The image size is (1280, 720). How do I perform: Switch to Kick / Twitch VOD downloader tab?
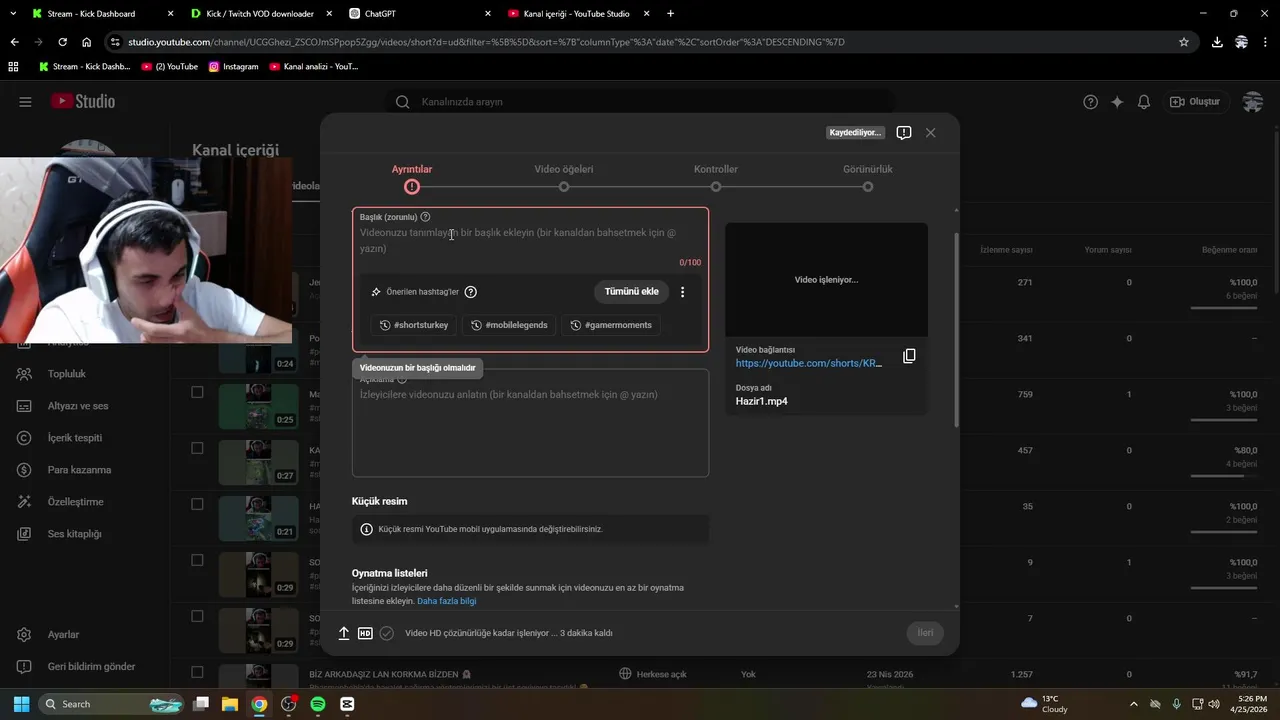[x=260, y=14]
